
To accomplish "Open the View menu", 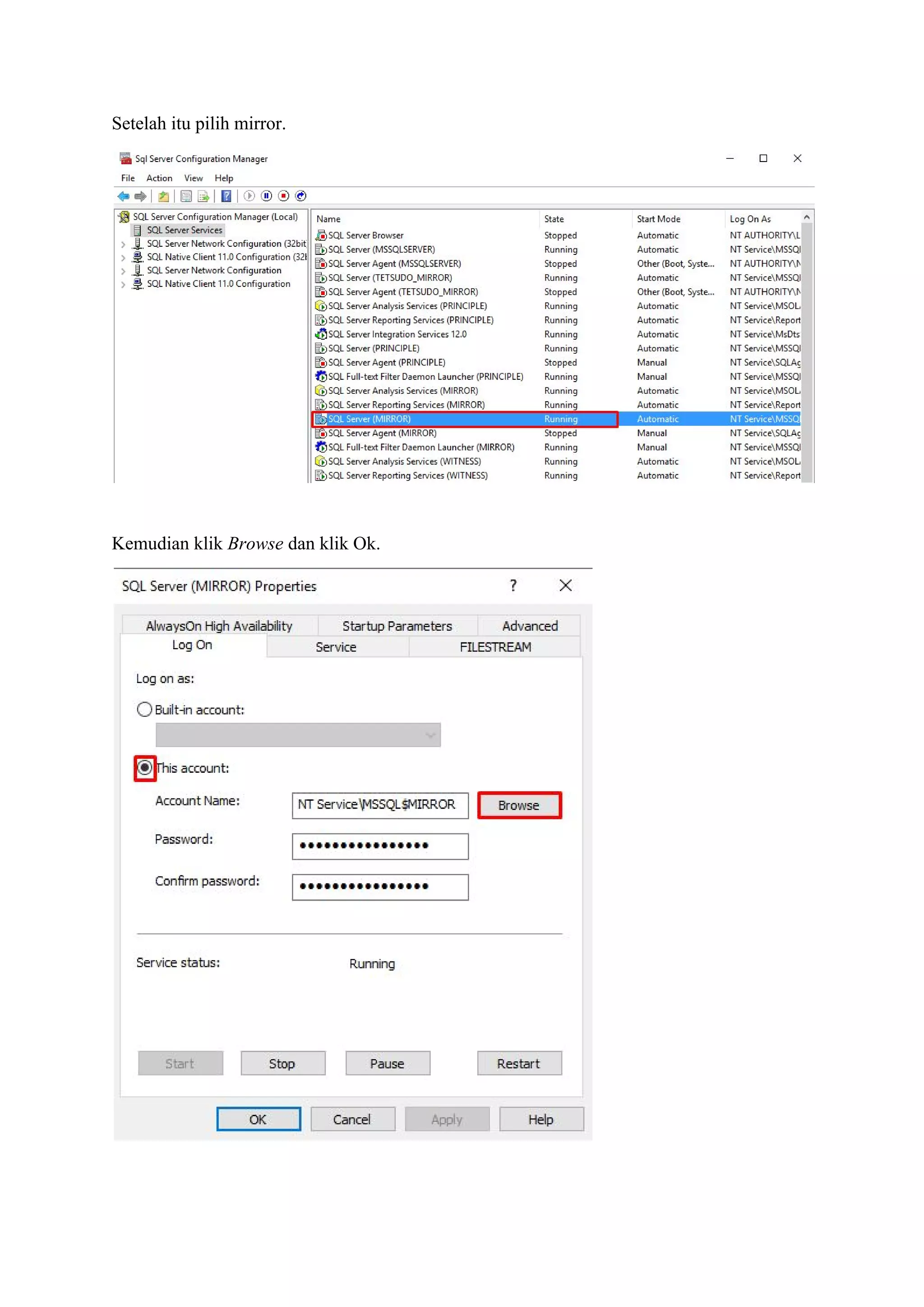I will pyautogui.click(x=194, y=178).
